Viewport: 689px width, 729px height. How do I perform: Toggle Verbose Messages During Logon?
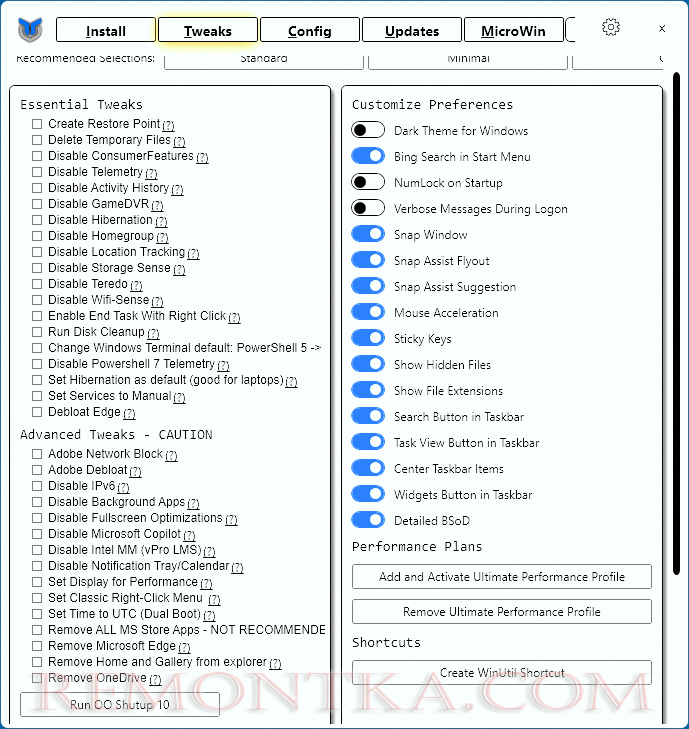pos(368,208)
